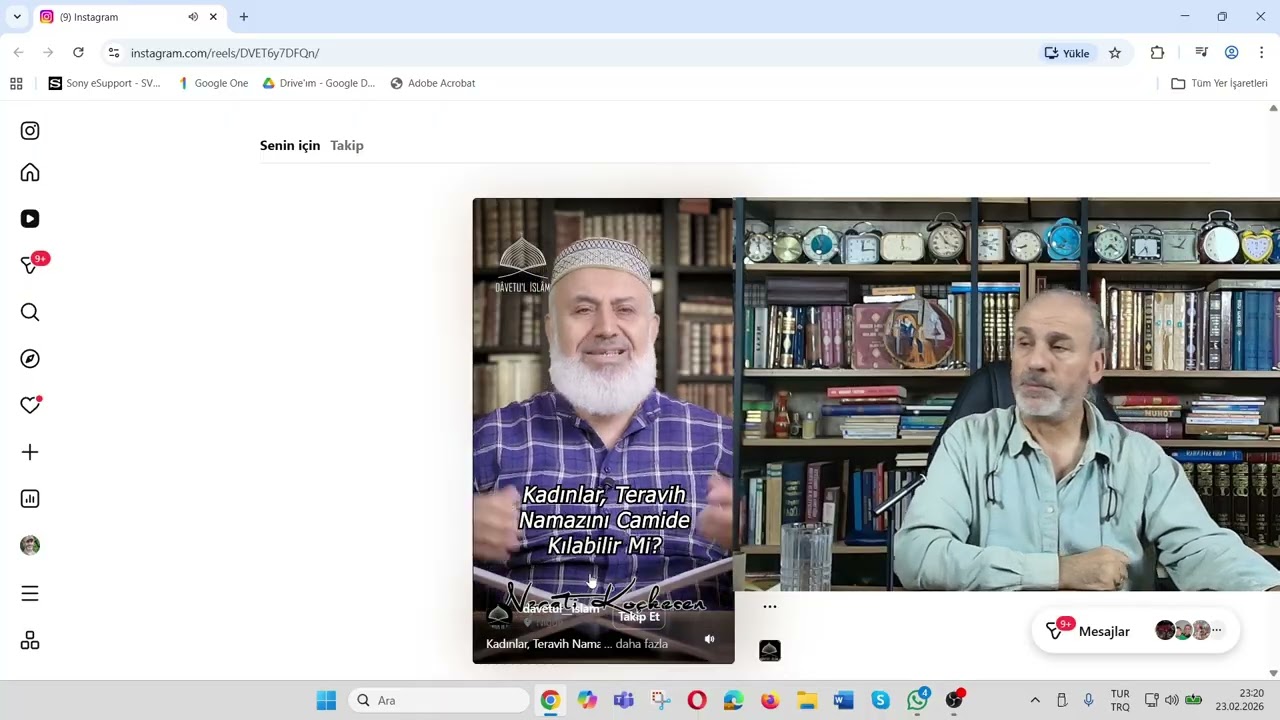Click the taskbar Ara search box
The image size is (1280, 720).
[440, 700]
